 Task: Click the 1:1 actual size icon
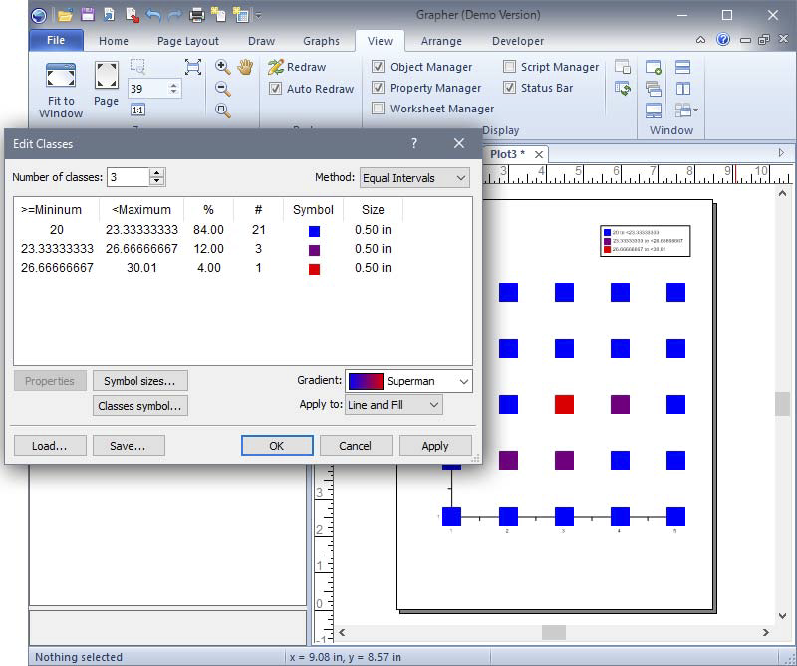(x=138, y=110)
